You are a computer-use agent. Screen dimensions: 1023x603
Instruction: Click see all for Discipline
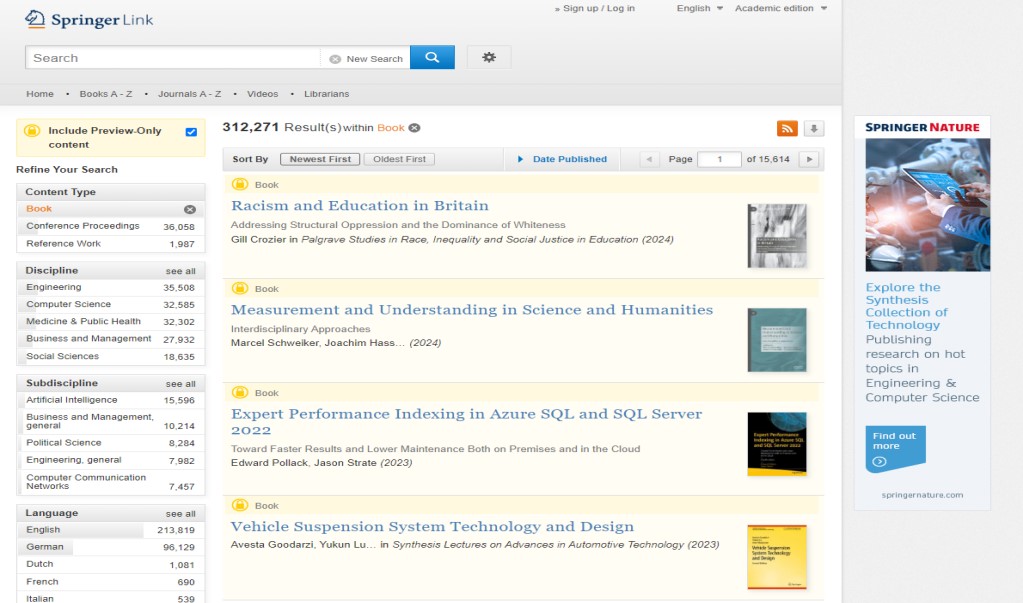coord(180,271)
